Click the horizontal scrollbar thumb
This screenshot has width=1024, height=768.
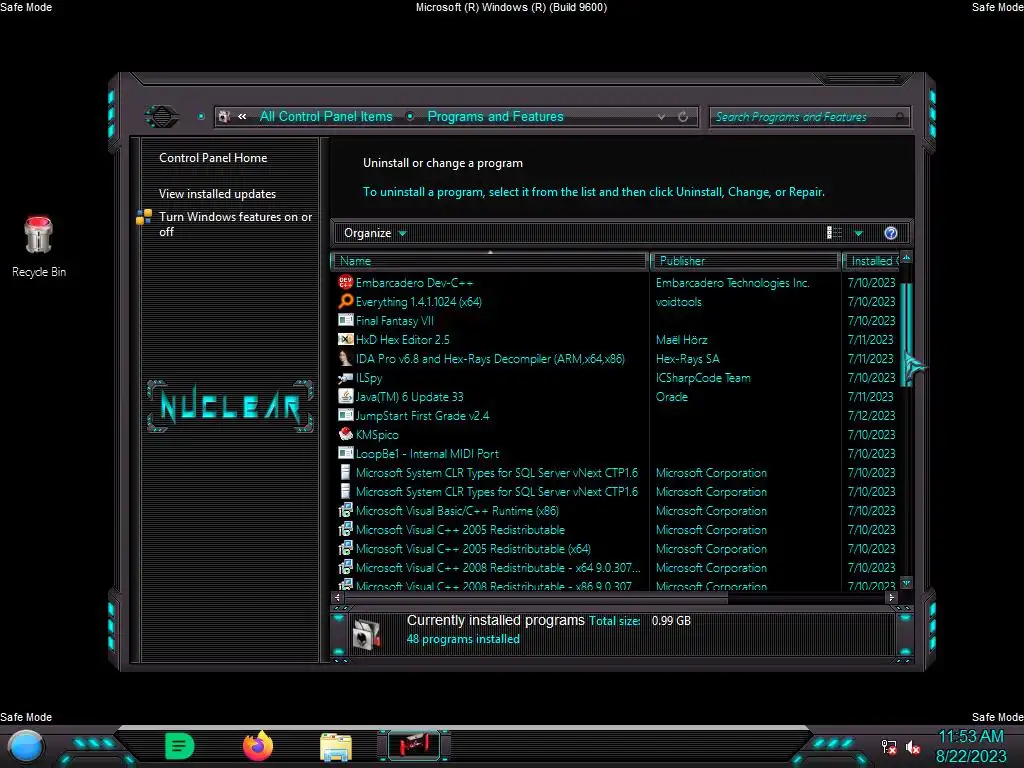click(536, 597)
